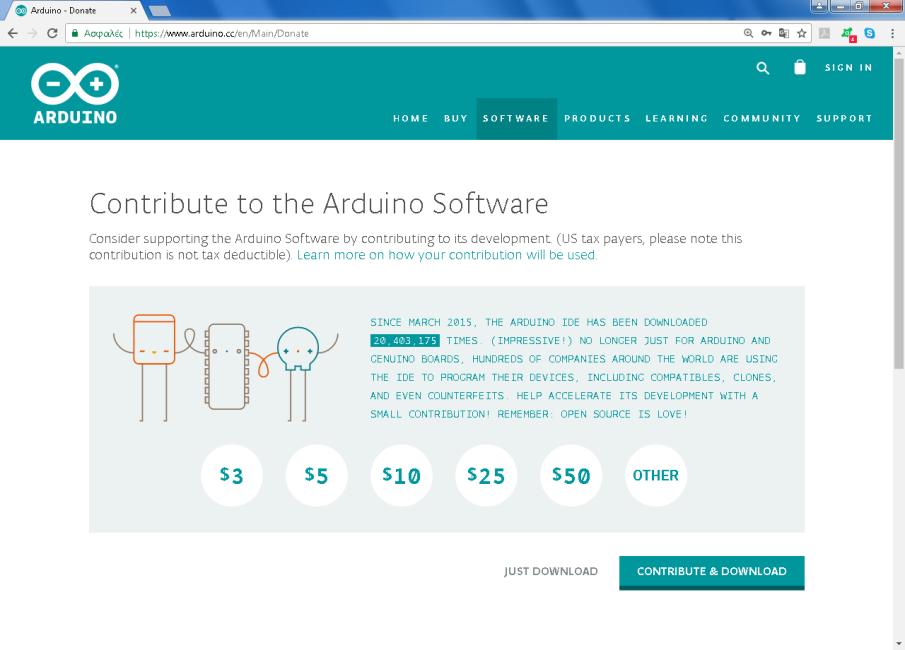Select the $3 contribution amount
905x650 pixels.
[x=232, y=475]
